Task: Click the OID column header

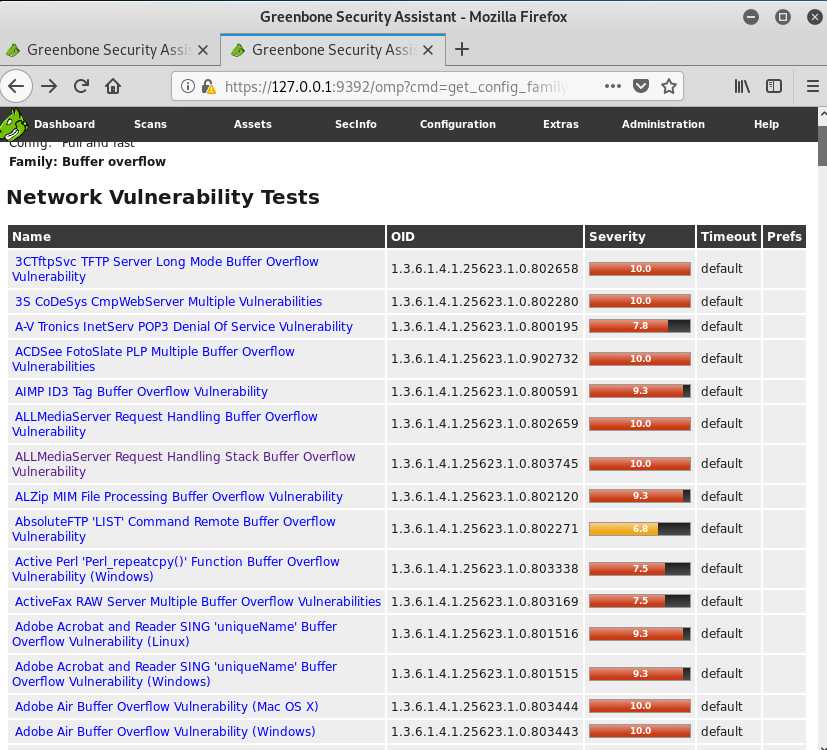Action: pyautogui.click(x=485, y=236)
